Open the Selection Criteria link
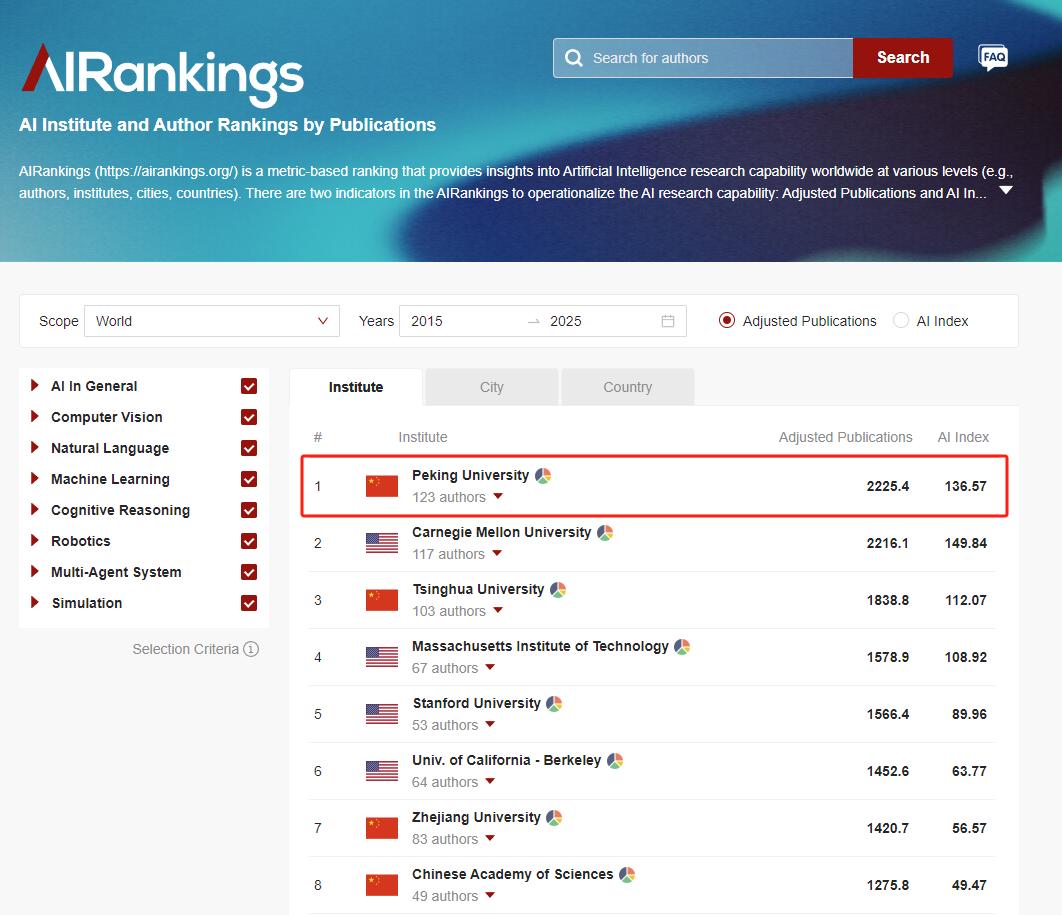Viewport: 1062px width, 915px height. tap(186, 649)
